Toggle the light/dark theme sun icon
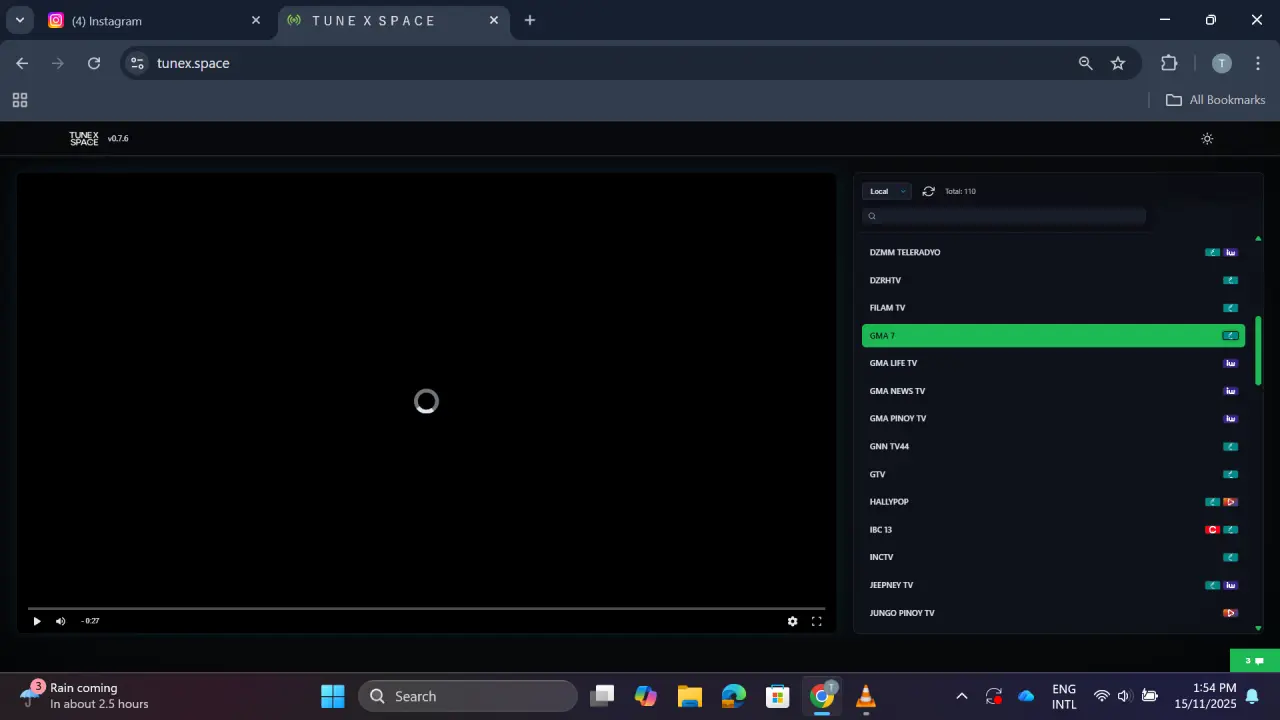The image size is (1280, 720). click(1207, 139)
